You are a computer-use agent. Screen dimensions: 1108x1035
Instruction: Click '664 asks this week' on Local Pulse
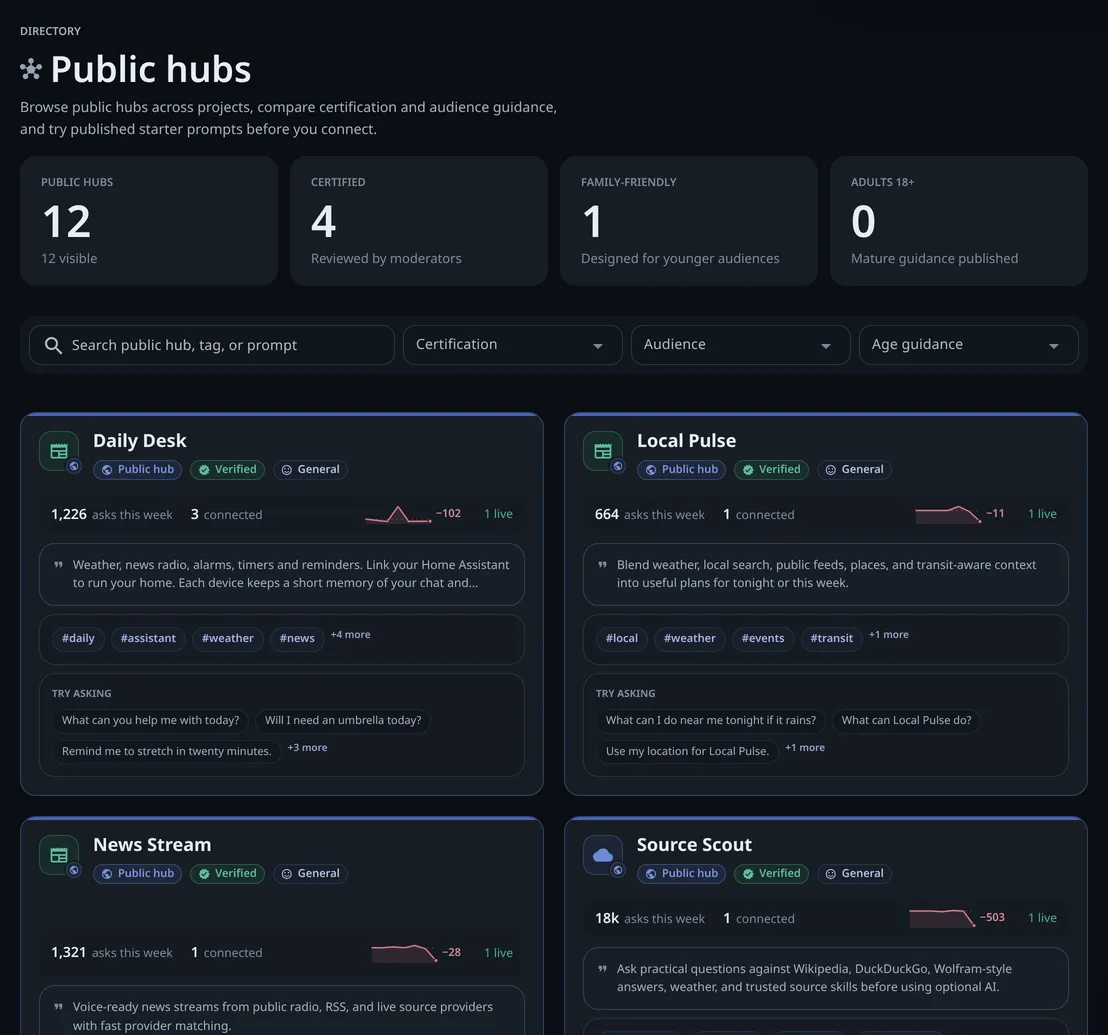tap(650, 514)
